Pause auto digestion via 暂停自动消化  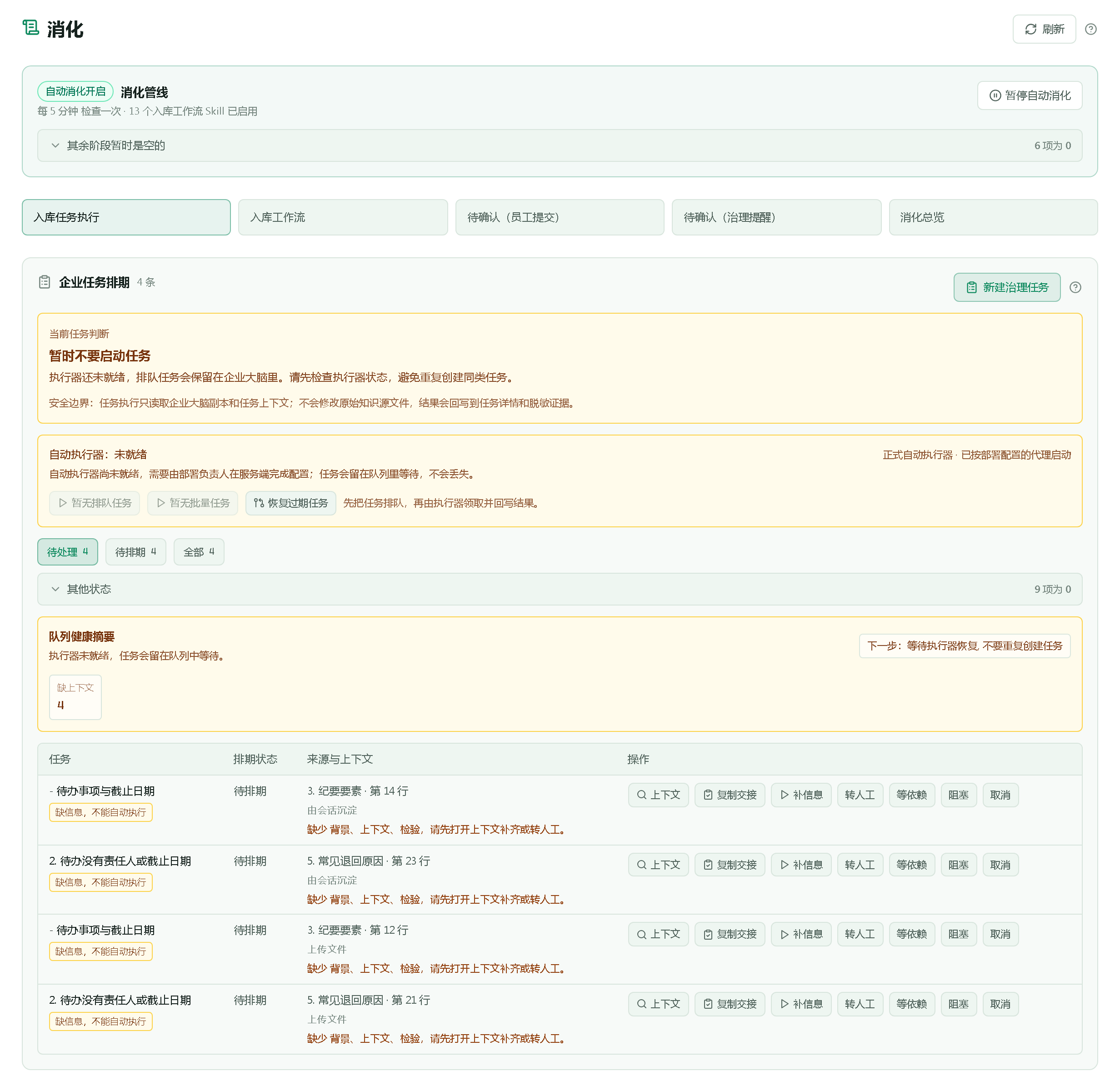(1029, 95)
